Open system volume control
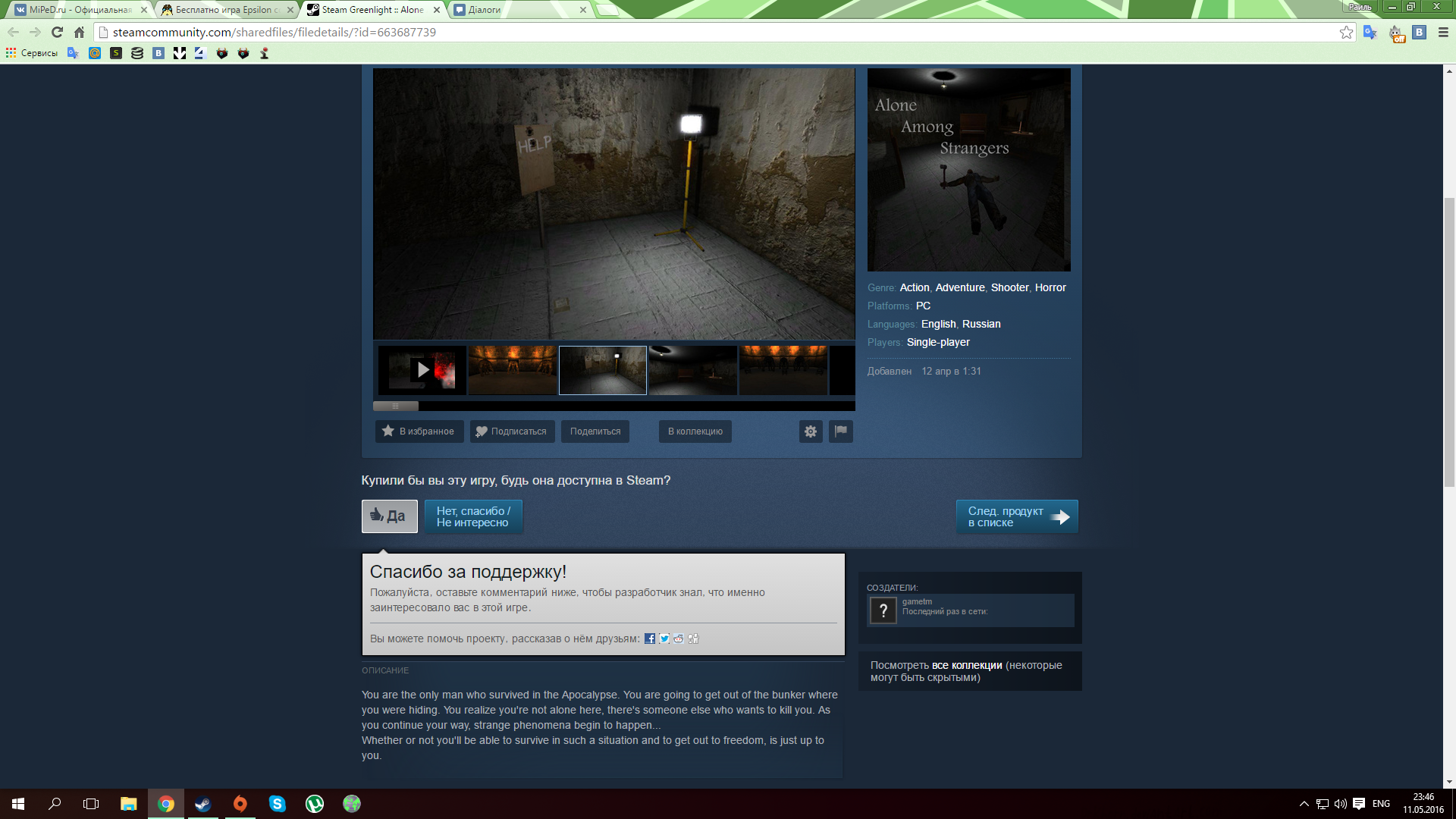This screenshot has height=819, width=1456. [x=1341, y=804]
